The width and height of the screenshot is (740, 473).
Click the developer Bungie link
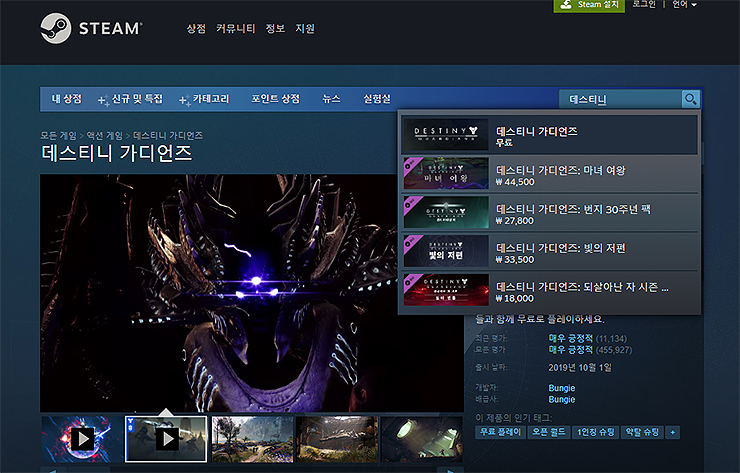click(562, 388)
